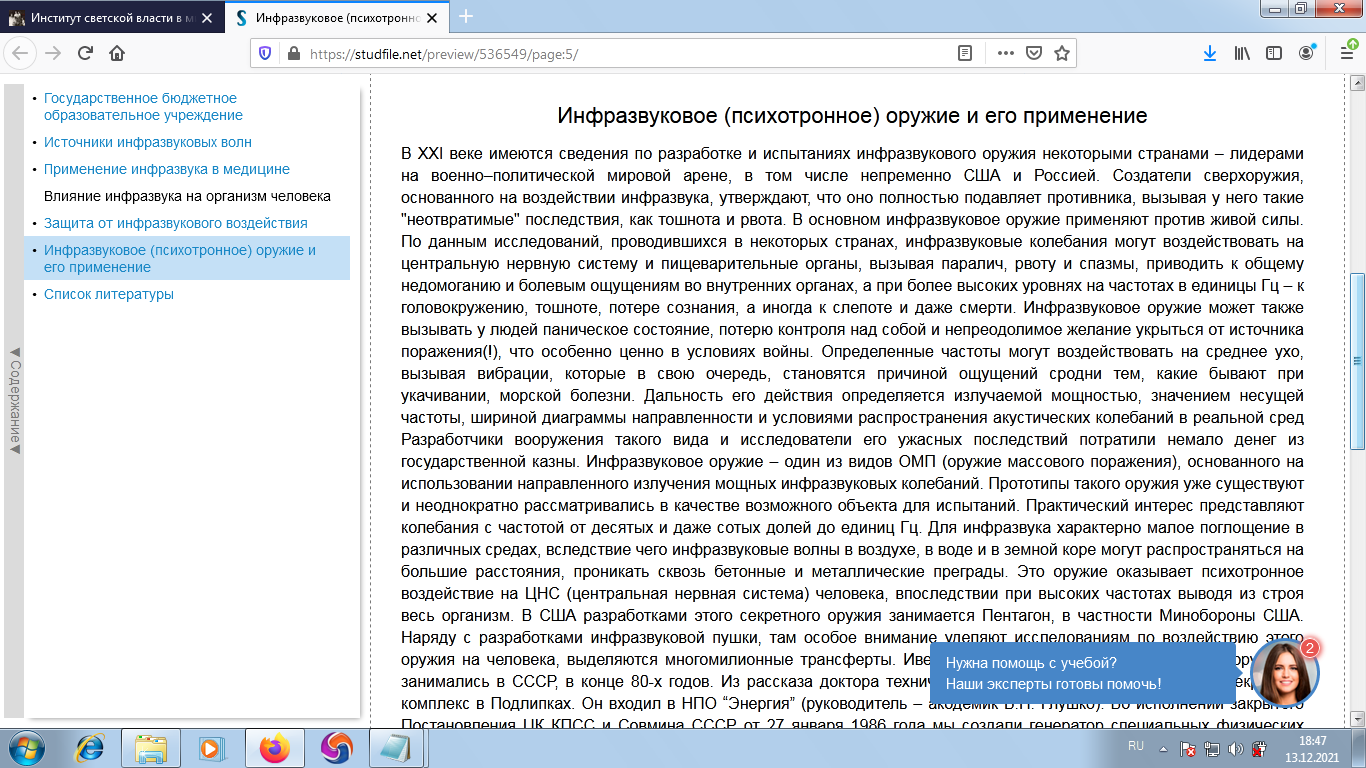The height and width of the screenshot is (768, 1366).
Task: Show hidden icons in the system tray
Action: 1162,748
